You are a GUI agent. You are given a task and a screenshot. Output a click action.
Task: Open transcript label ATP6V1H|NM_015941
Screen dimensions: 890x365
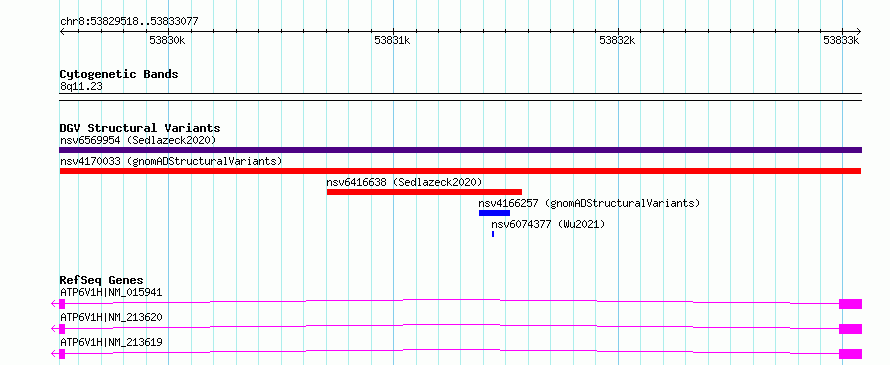pyautogui.click(x=111, y=292)
